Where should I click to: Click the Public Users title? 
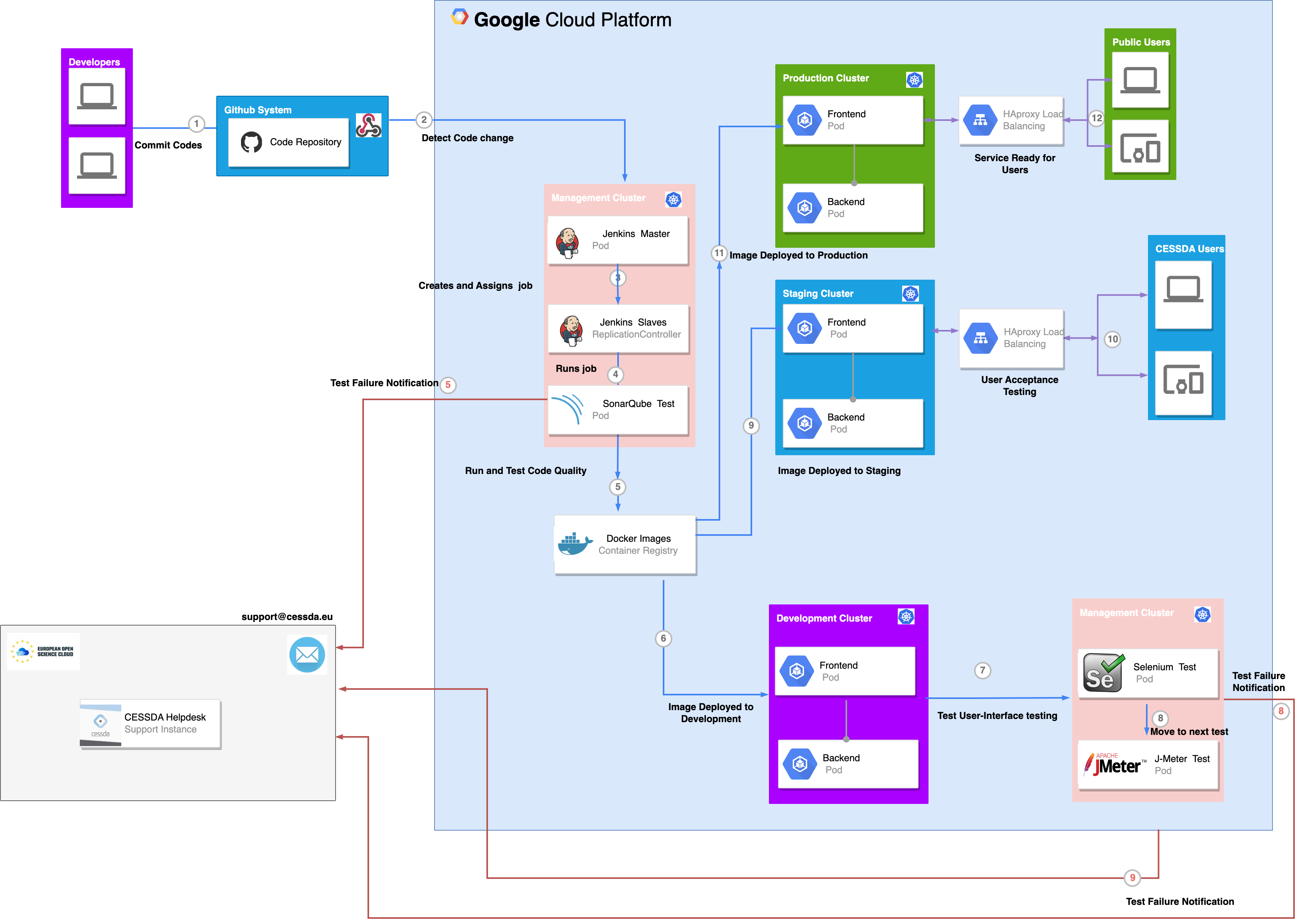point(1141,42)
